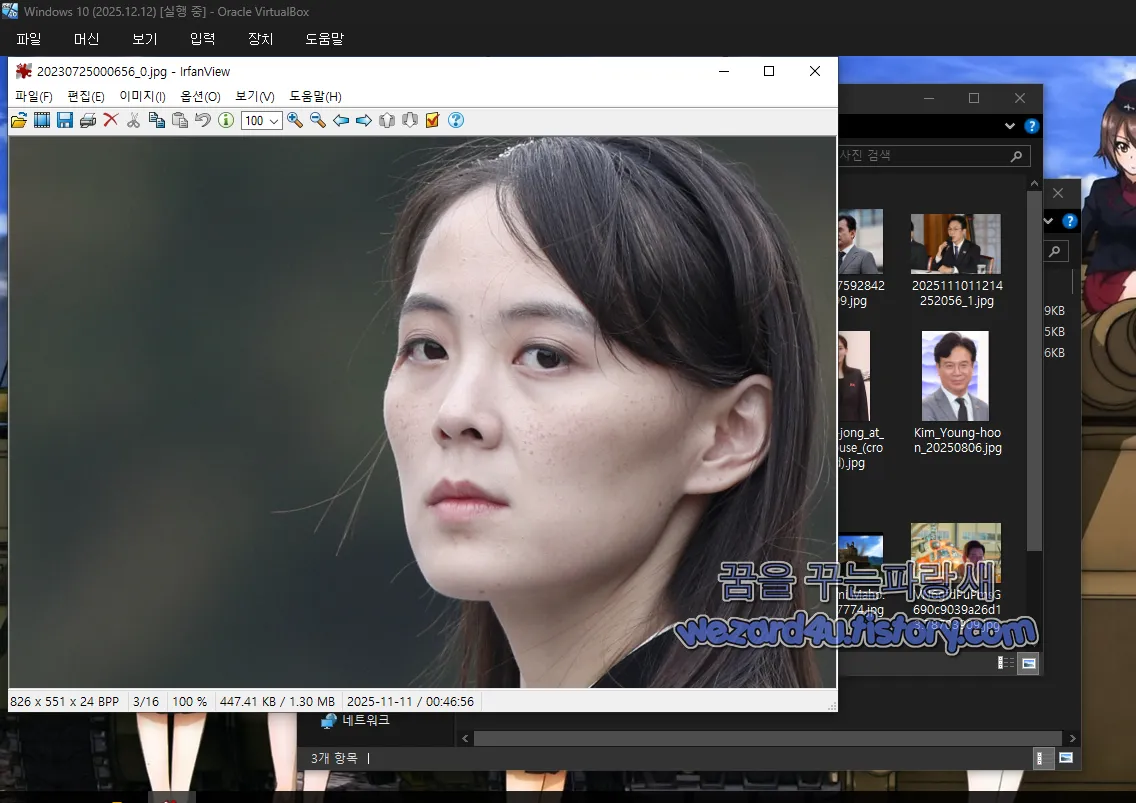This screenshot has width=1136, height=803.
Task: Click the next page down arrow icon
Action: (x=410, y=120)
